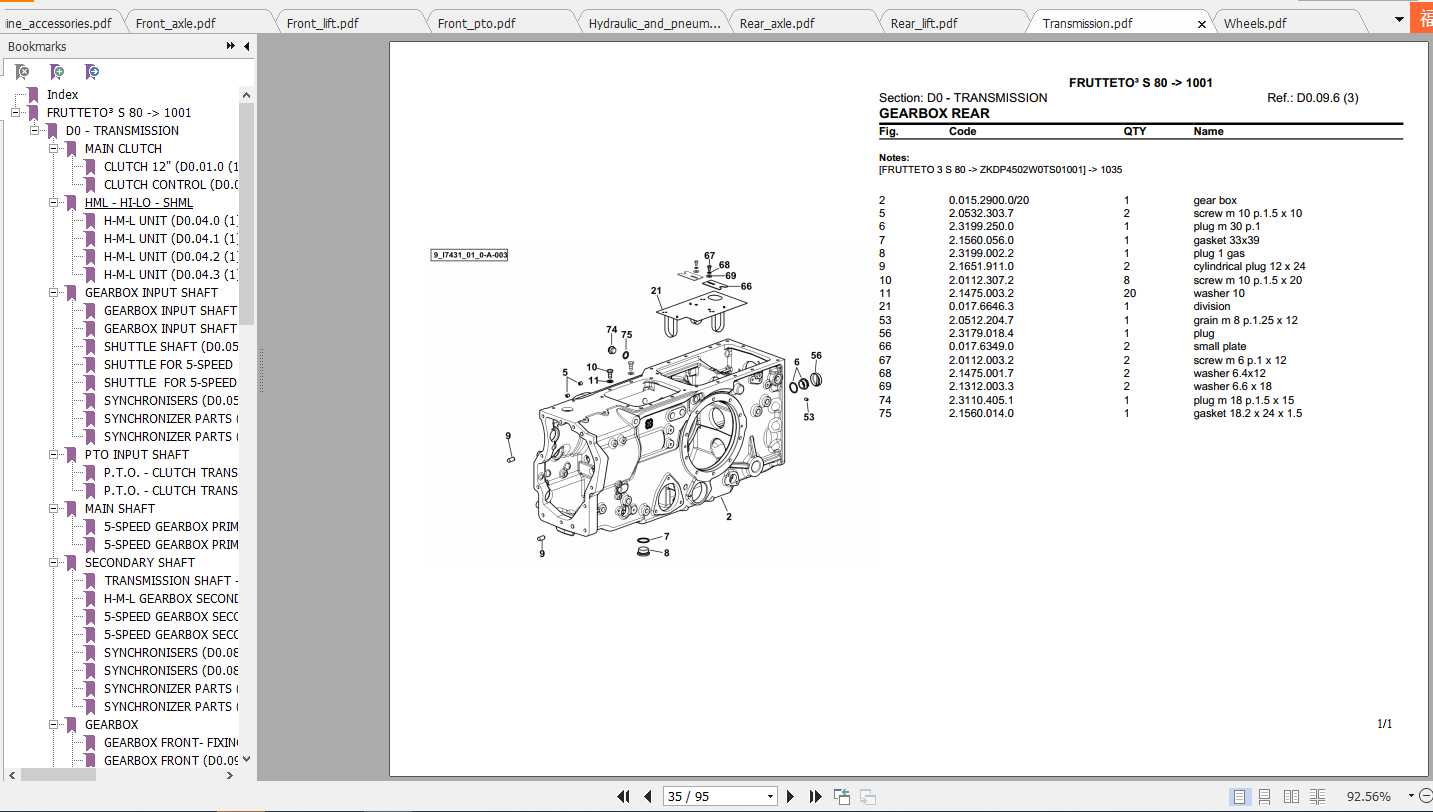Click the add bookmark icon
Screen dimensions: 1433x812
point(57,71)
